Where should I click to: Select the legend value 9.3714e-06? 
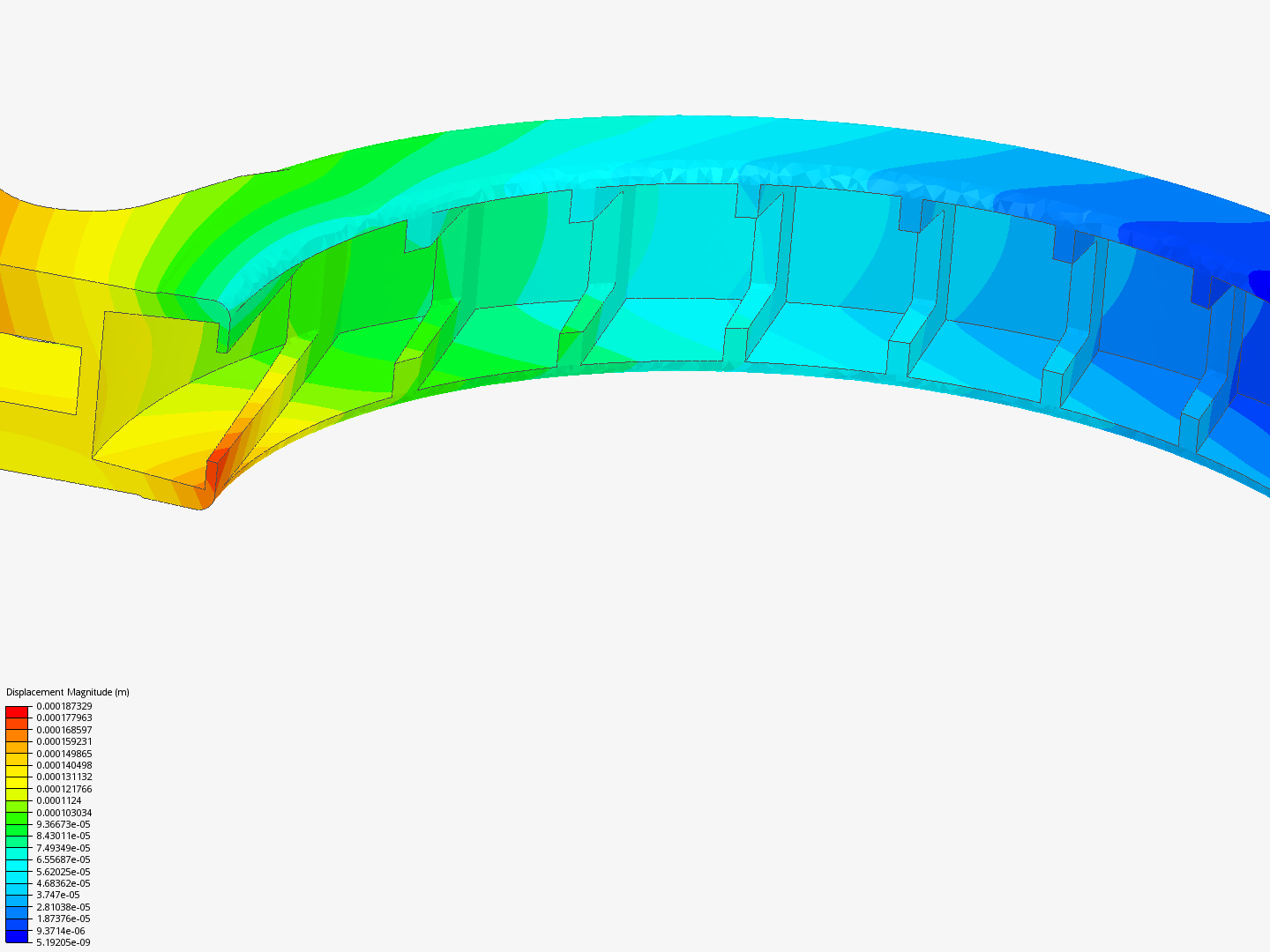61,931
